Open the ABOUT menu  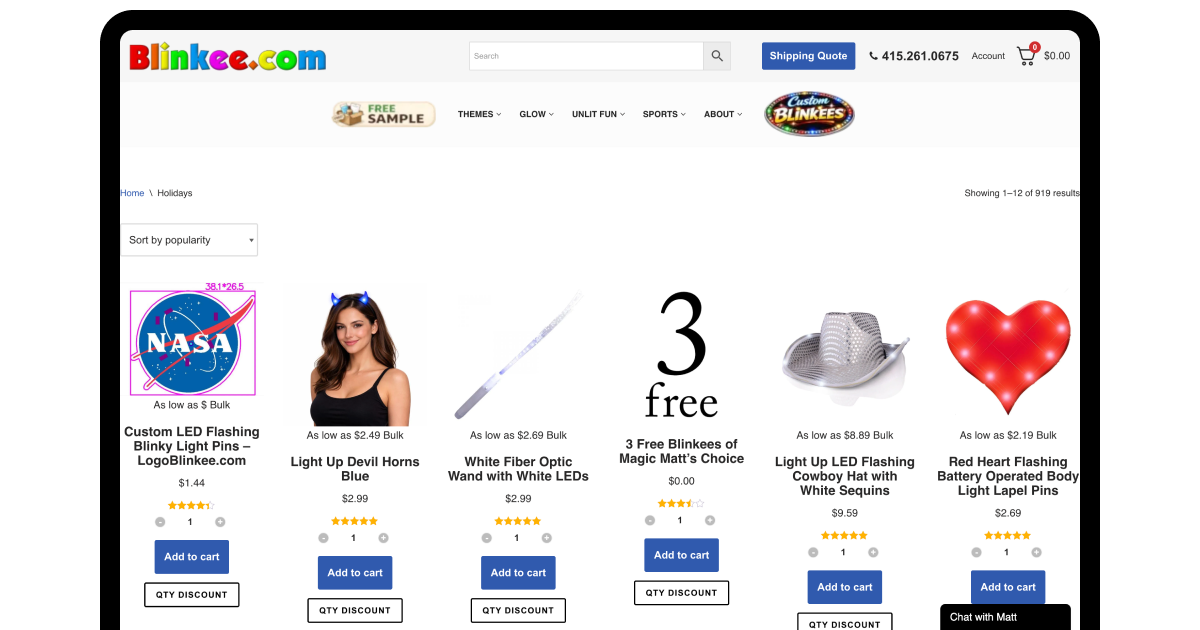(x=723, y=114)
